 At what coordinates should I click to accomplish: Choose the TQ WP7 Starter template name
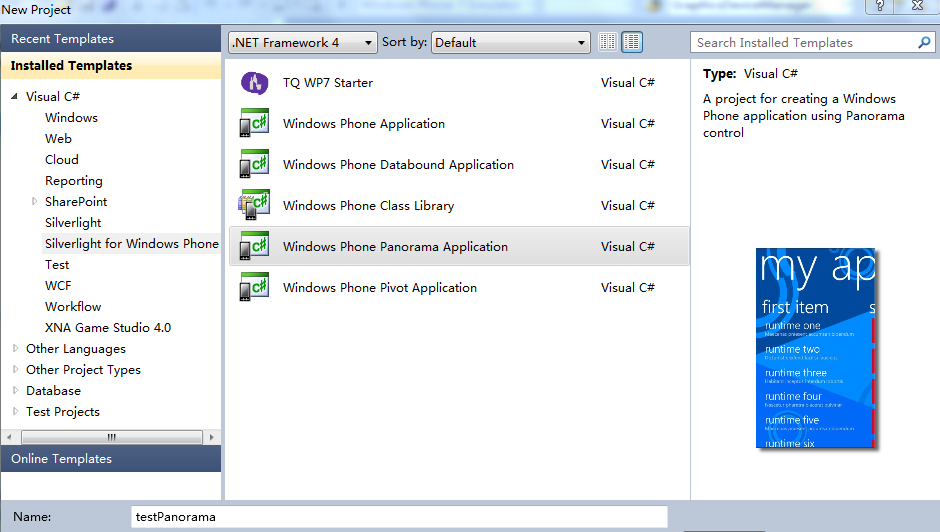click(328, 83)
